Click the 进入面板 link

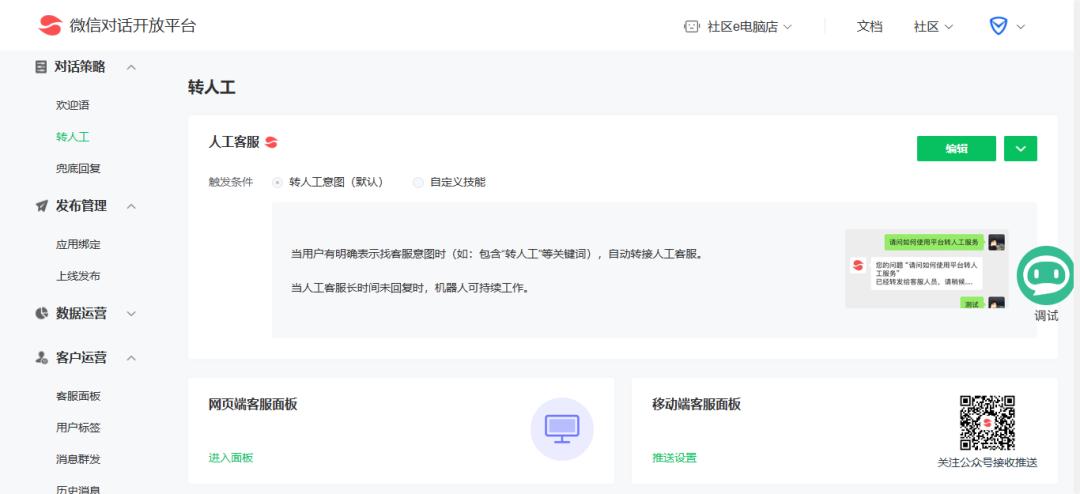pyautogui.click(x=231, y=457)
